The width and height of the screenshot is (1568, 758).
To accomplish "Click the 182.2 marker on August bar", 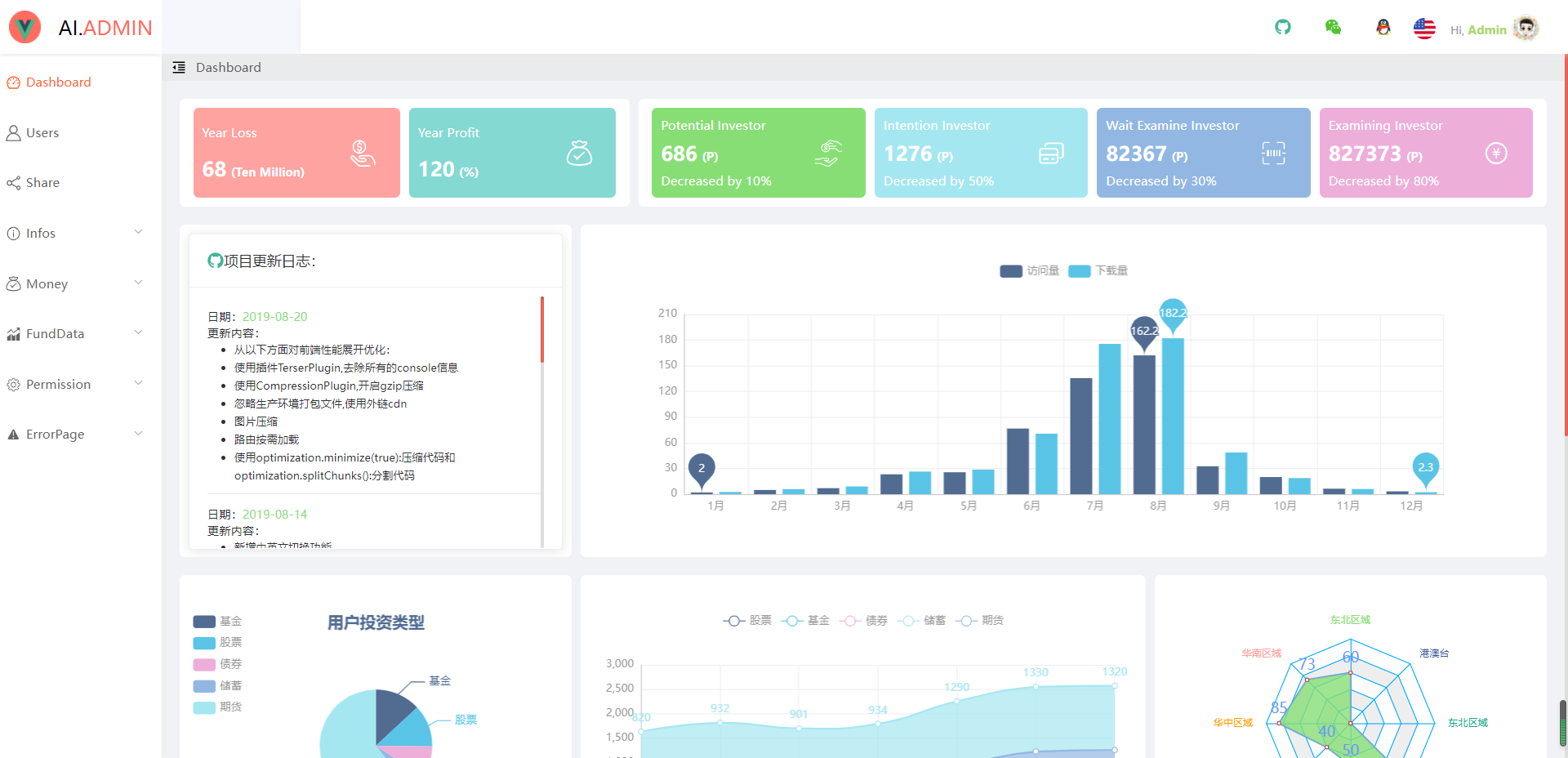I will (x=1173, y=314).
